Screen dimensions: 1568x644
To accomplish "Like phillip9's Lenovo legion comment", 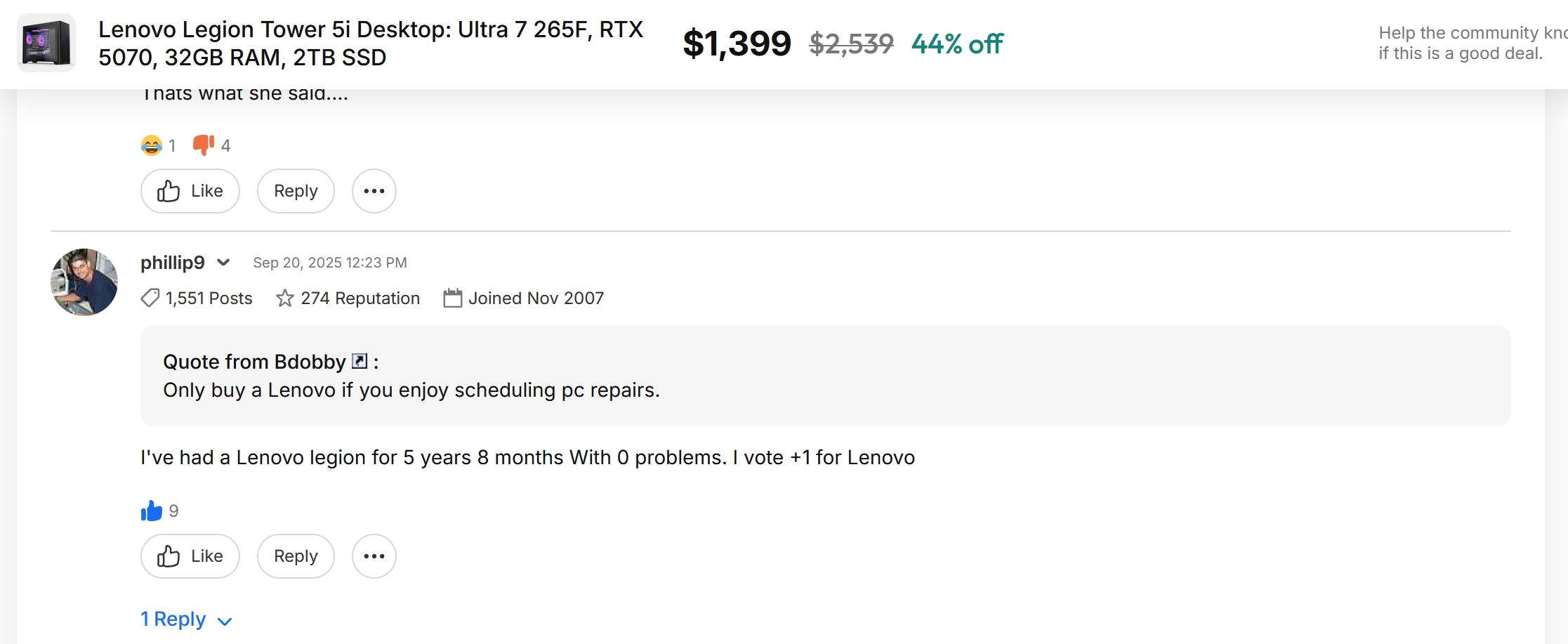I will pyautogui.click(x=190, y=556).
